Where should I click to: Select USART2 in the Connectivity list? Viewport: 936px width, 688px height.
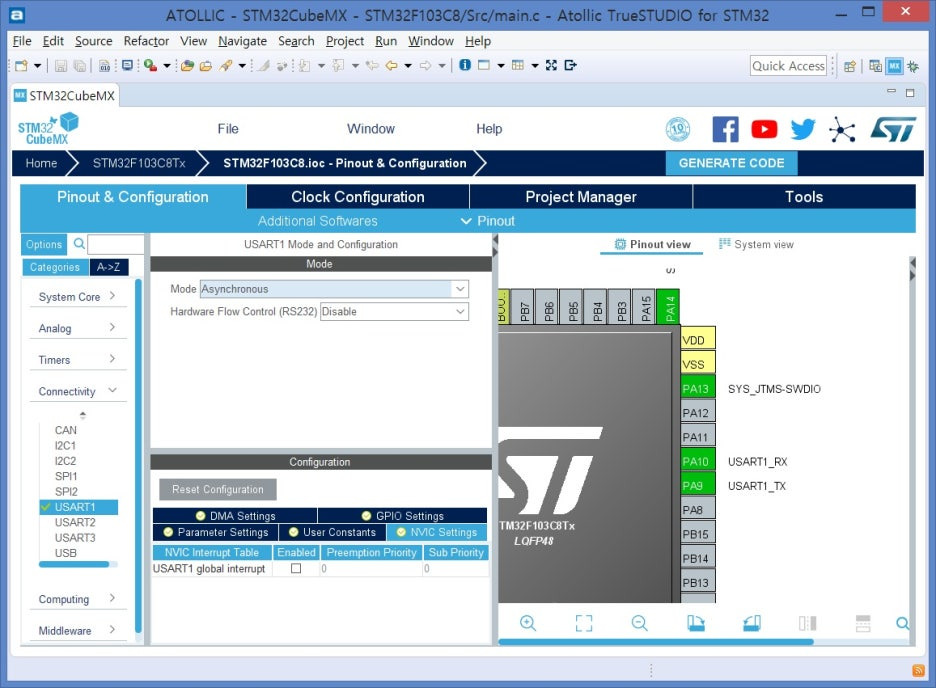(x=75, y=522)
